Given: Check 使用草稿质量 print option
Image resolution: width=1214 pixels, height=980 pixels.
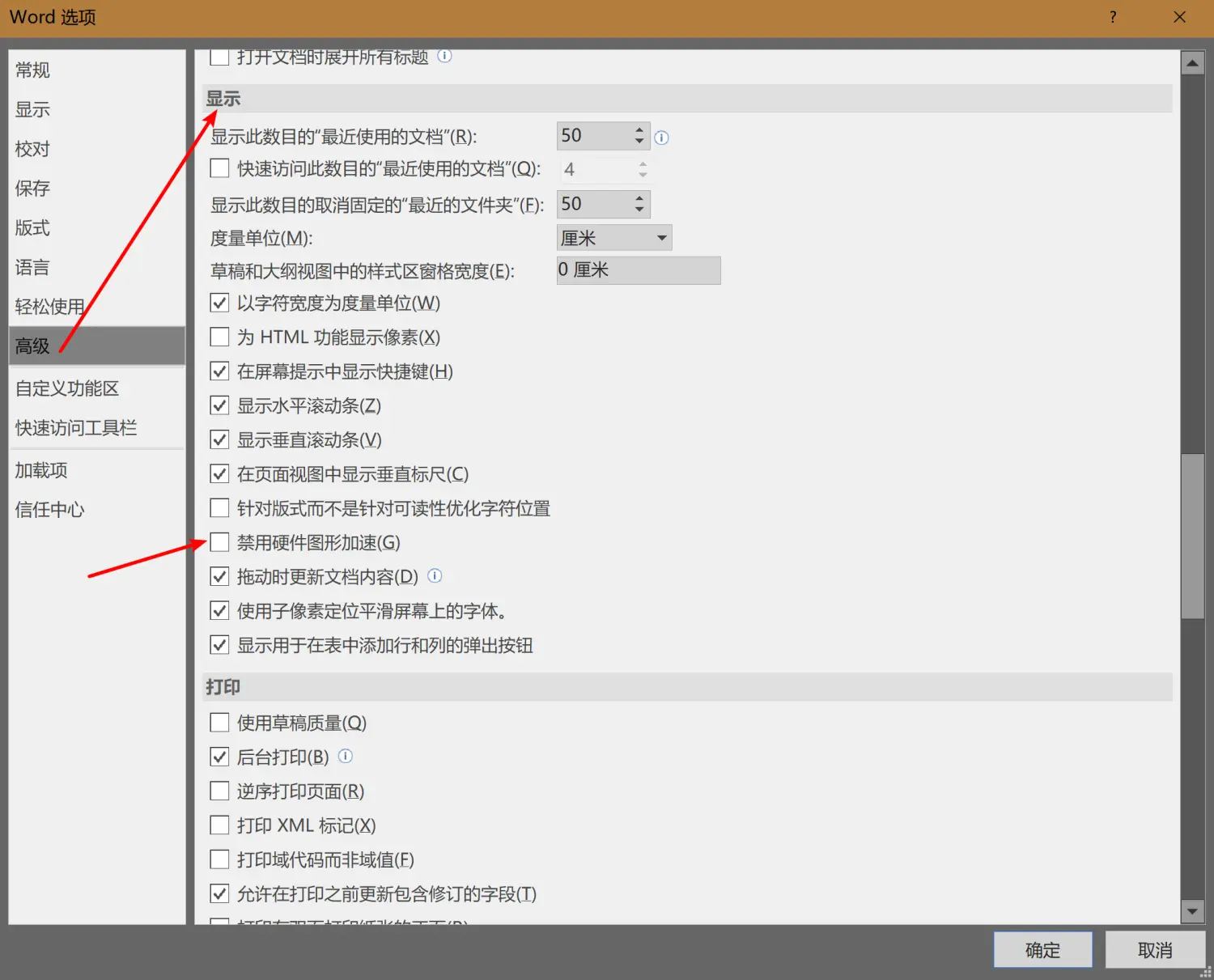Looking at the screenshot, I should (219, 723).
